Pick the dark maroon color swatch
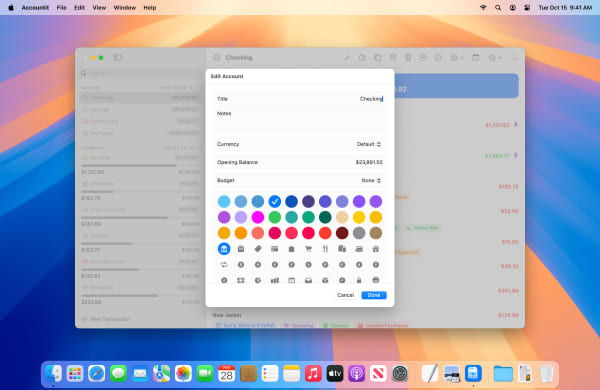Viewport: 600px width, 390px height. 342,233
